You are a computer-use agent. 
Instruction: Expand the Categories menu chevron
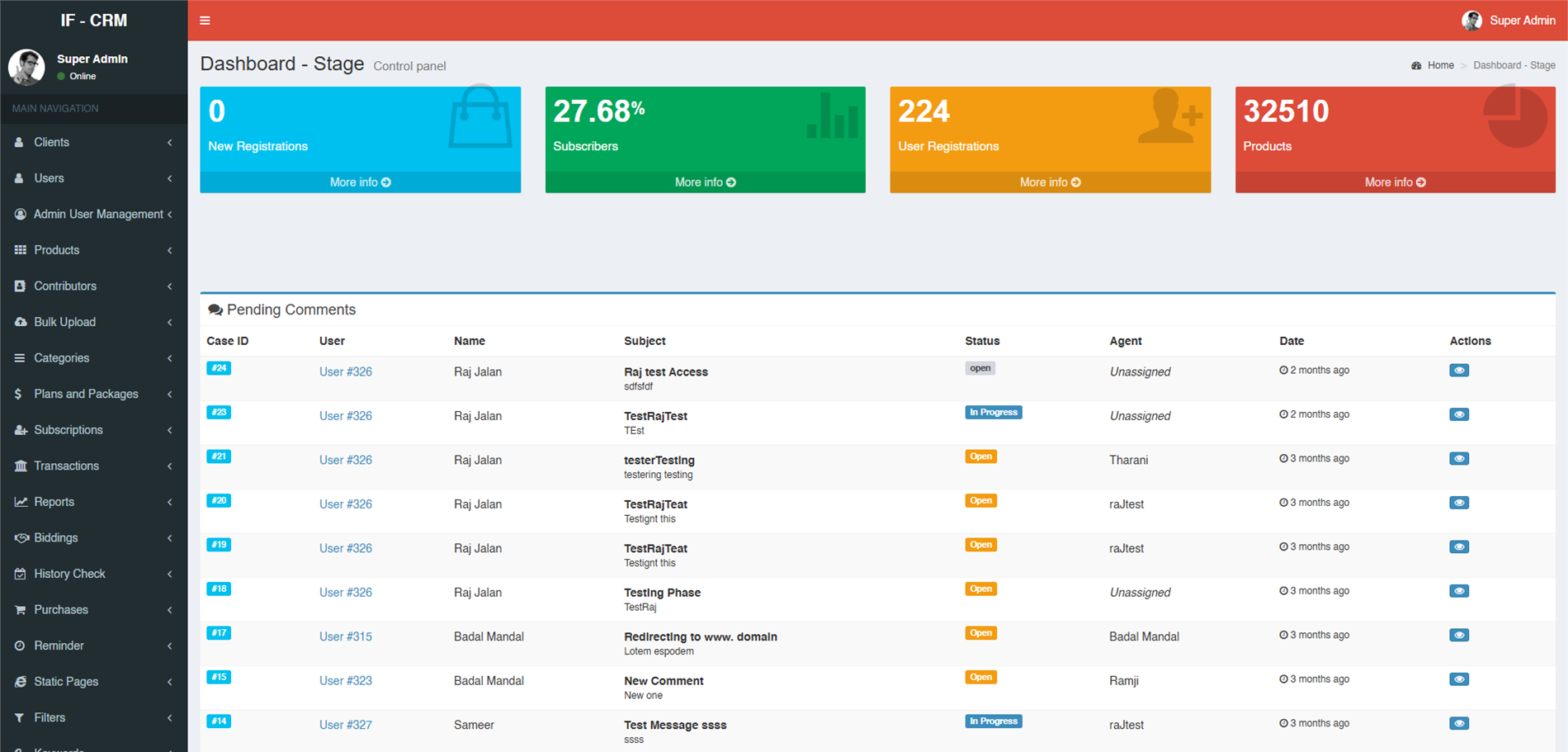169,357
